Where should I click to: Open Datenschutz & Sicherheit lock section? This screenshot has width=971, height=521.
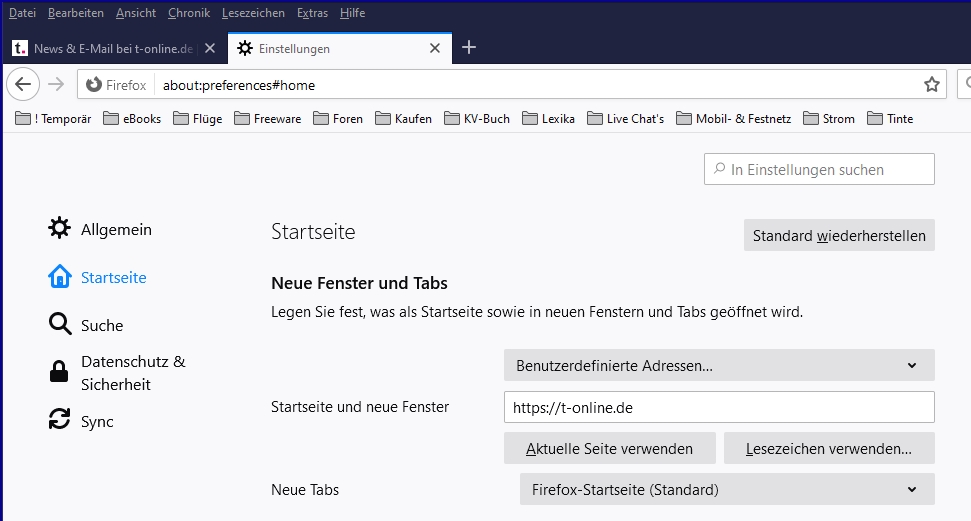coord(60,372)
